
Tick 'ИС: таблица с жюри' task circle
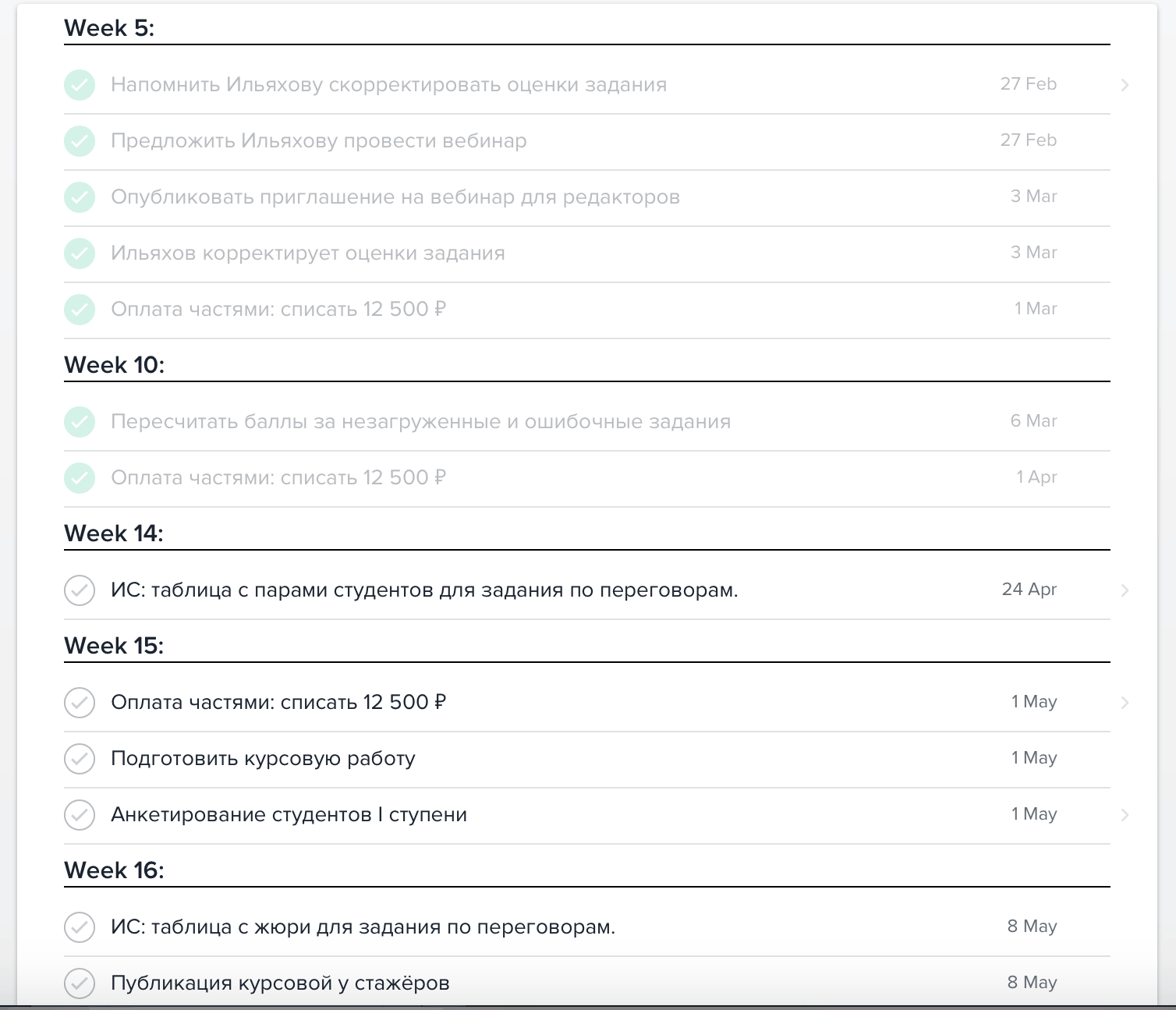(80, 927)
